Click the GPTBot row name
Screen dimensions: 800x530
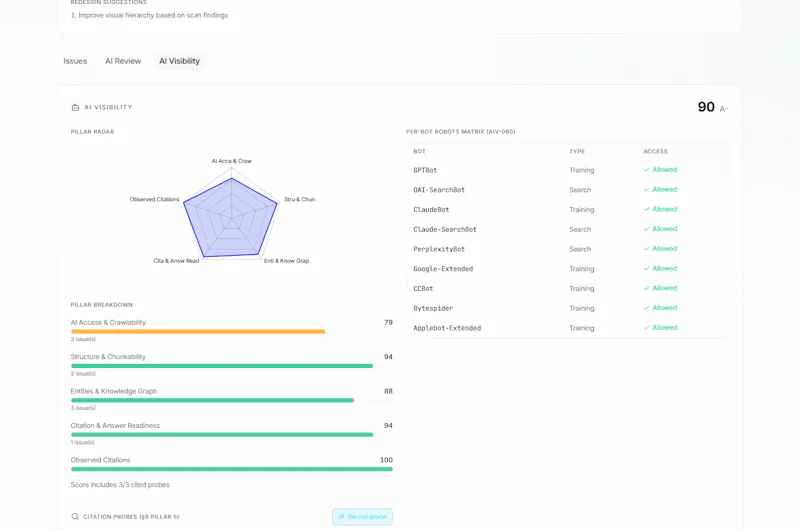[x=425, y=170]
